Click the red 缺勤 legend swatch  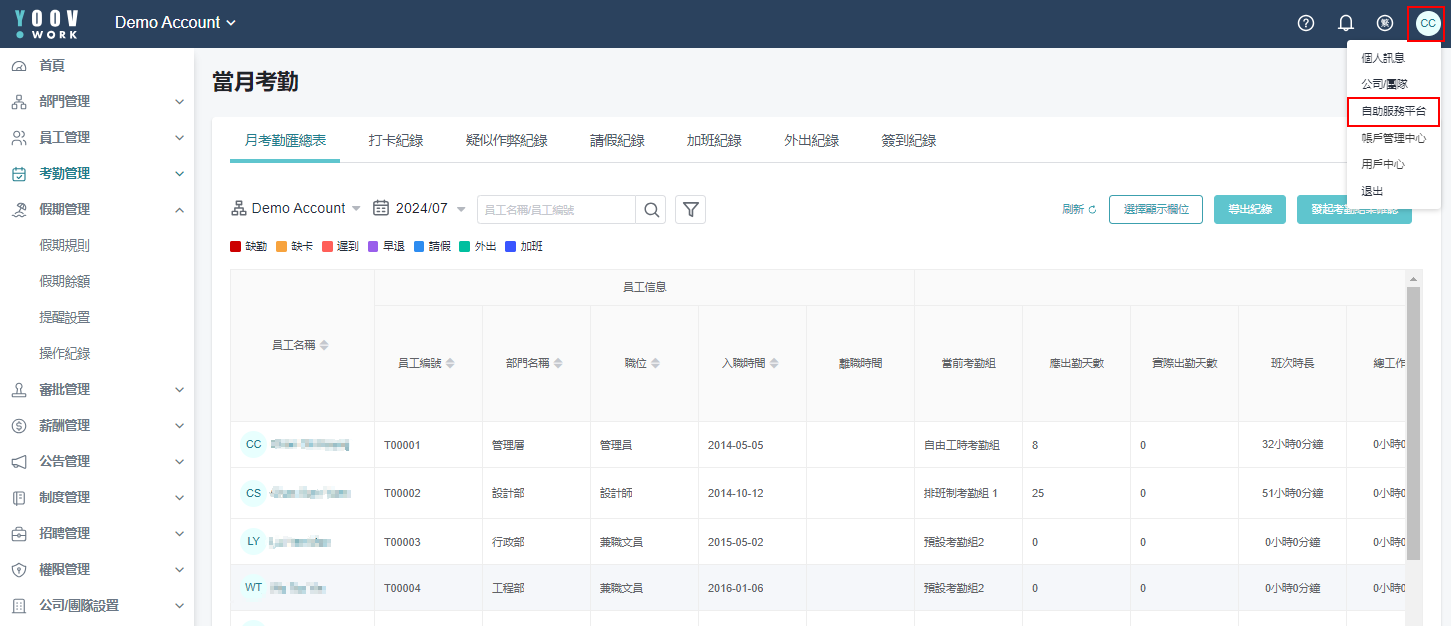click(x=236, y=246)
